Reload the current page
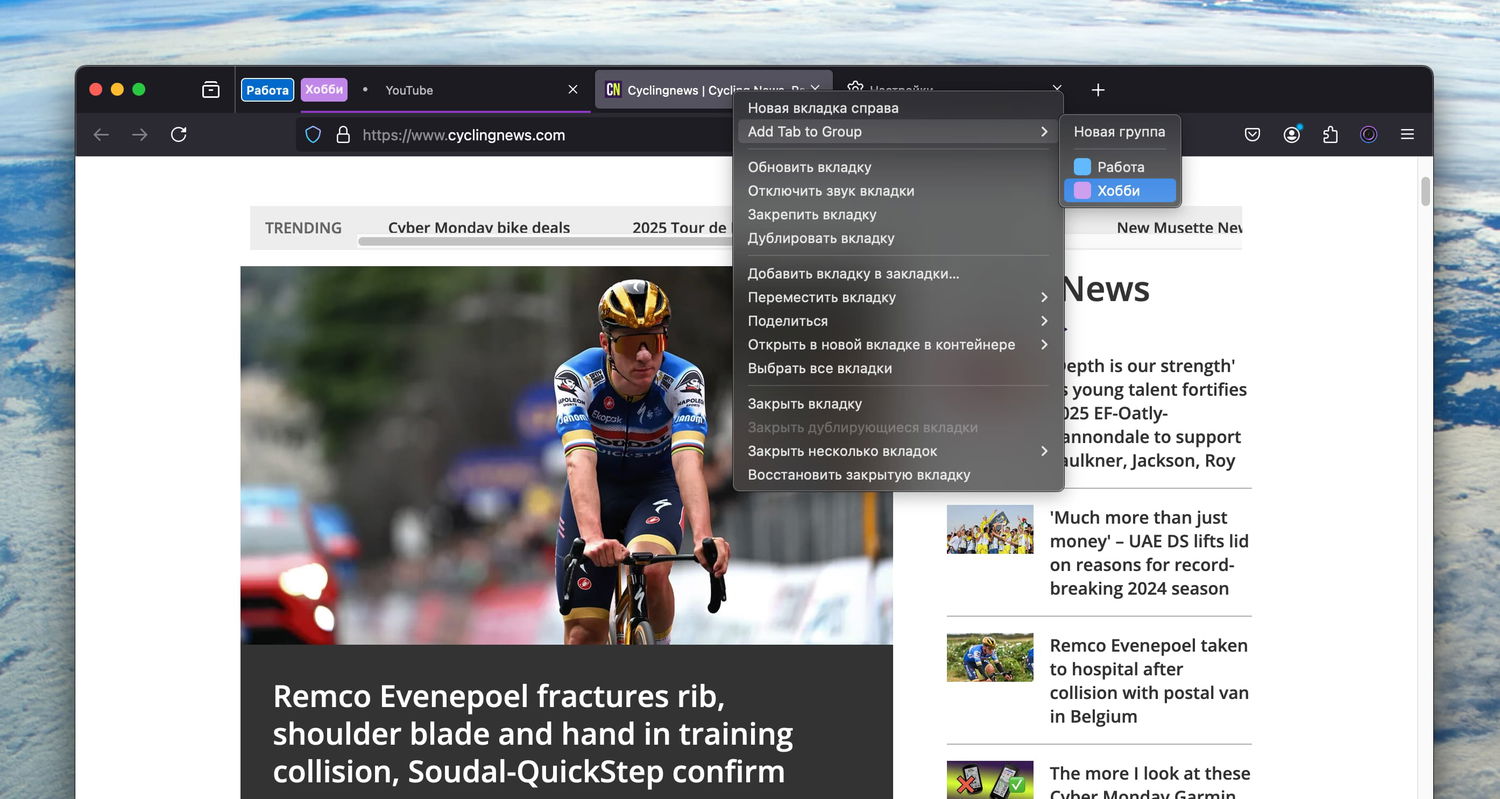This screenshot has width=1500, height=799. pos(179,134)
